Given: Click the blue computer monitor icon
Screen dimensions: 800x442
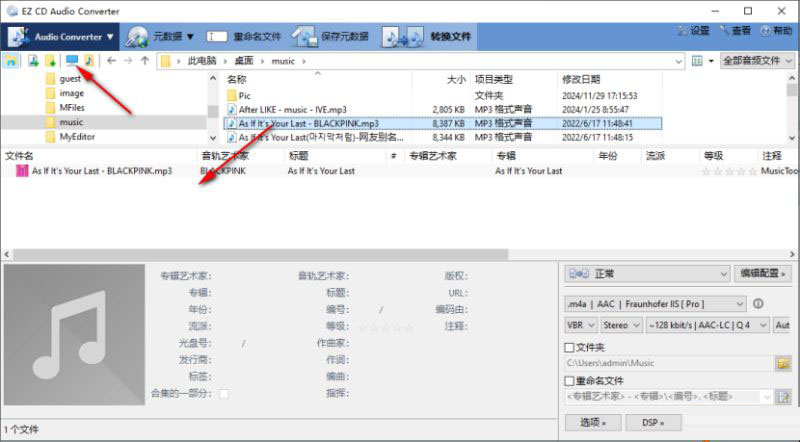Looking at the screenshot, I should 72,61.
